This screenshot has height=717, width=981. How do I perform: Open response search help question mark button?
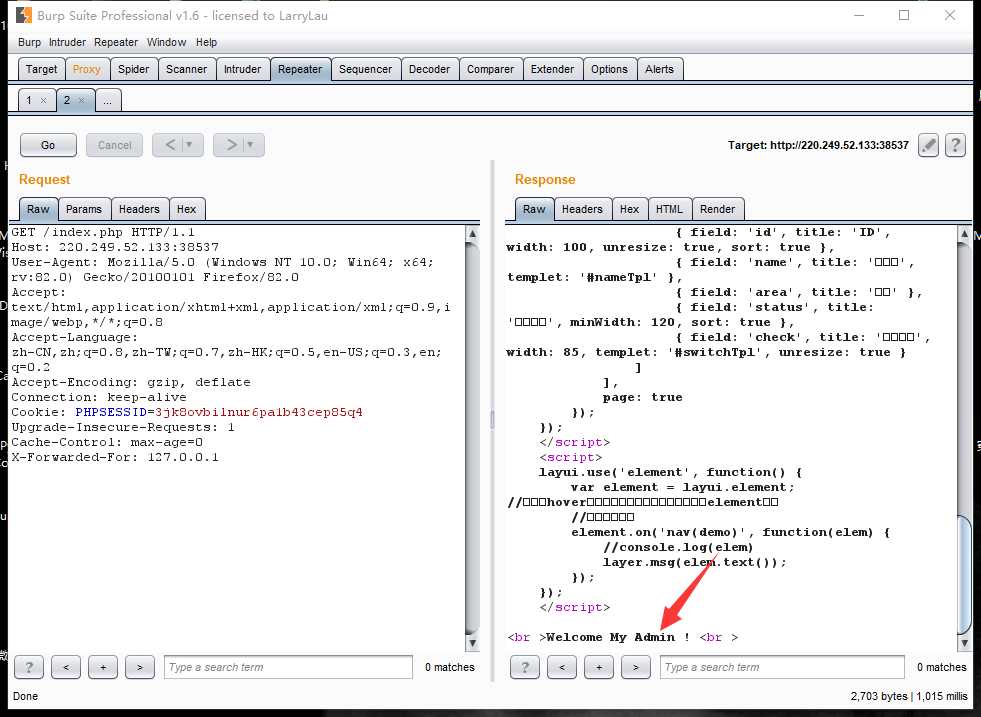click(x=525, y=668)
